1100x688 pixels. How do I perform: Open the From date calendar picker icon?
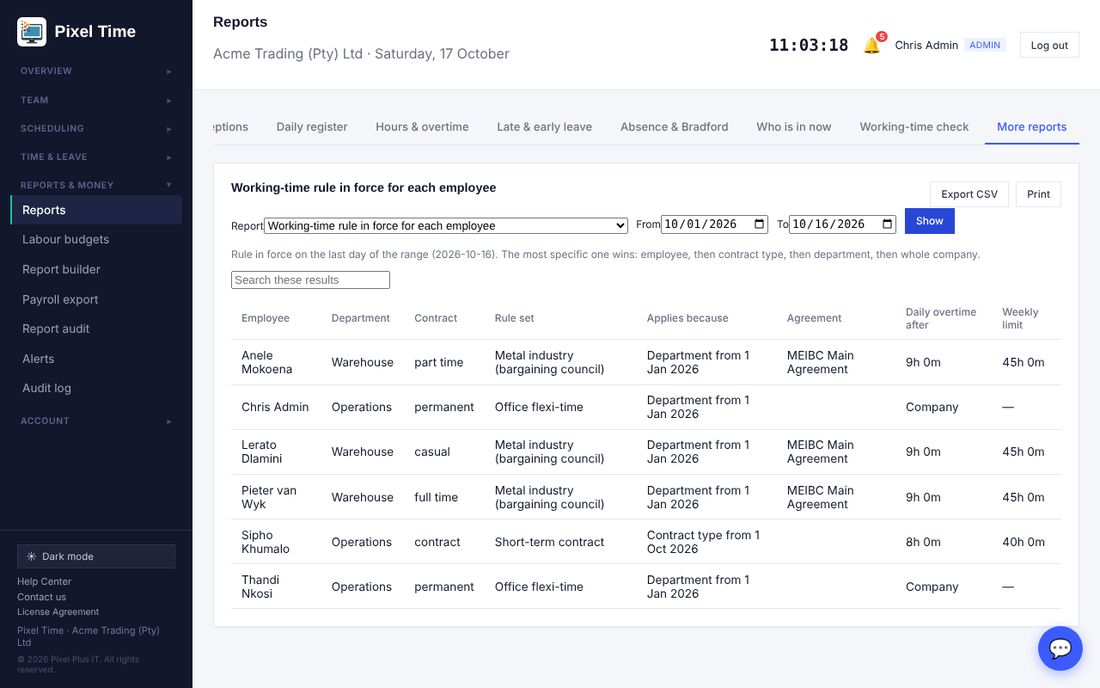pos(759,224)
